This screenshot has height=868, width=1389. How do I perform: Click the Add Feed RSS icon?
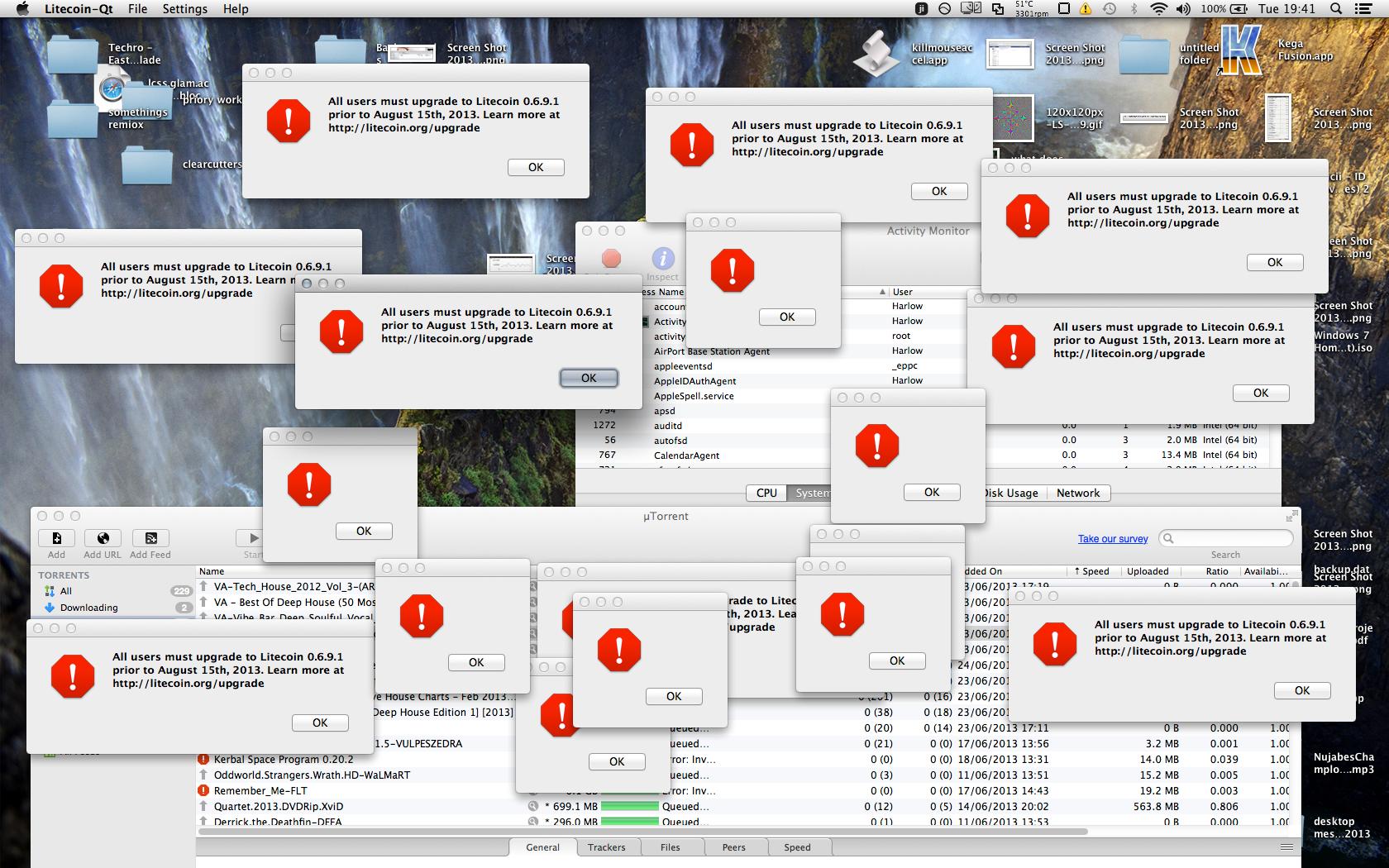150,538
